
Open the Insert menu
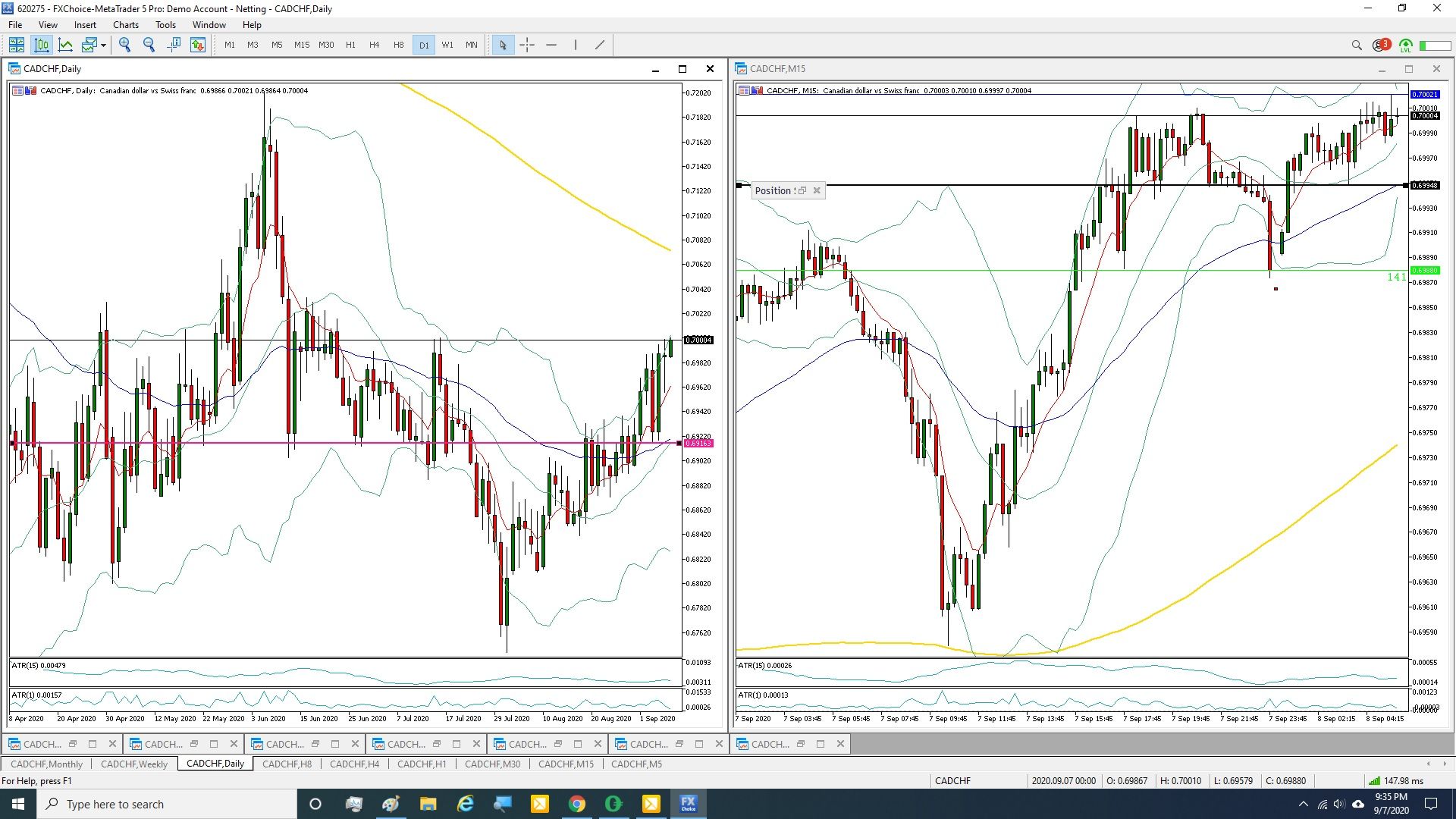(85, 25)
